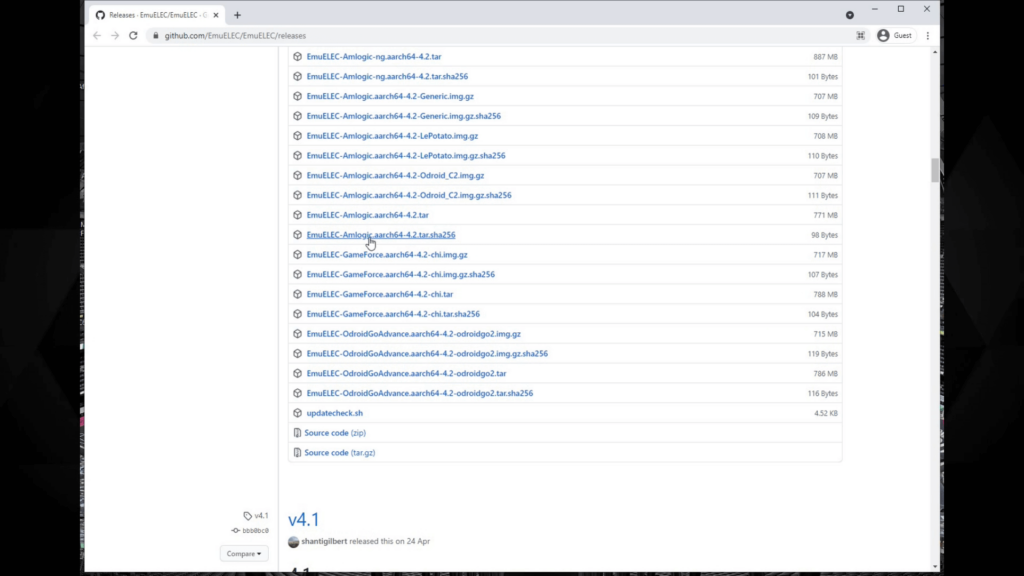1024x576 pixels.
Task: Download Source code (tar.gz)
Action: (x=340, y=453)
